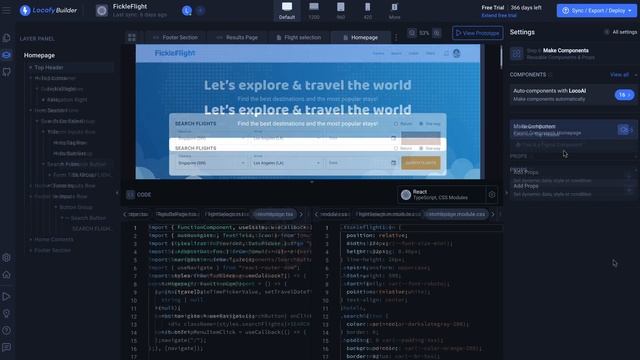Click View all components link
Image resolution: width=640 pixels, height=360 pixels.
pyautogui.click(x=619, y=75)
